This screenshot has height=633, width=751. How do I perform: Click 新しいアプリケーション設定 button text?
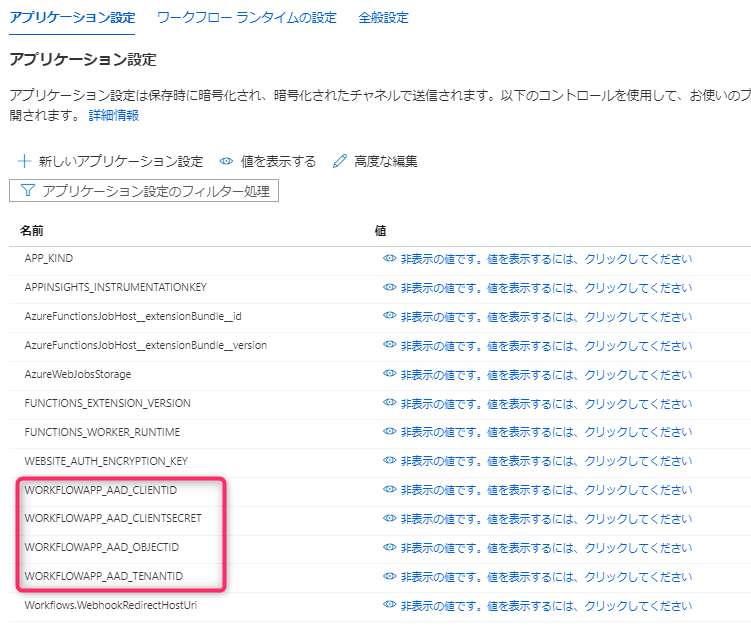[x=121, y=161]
